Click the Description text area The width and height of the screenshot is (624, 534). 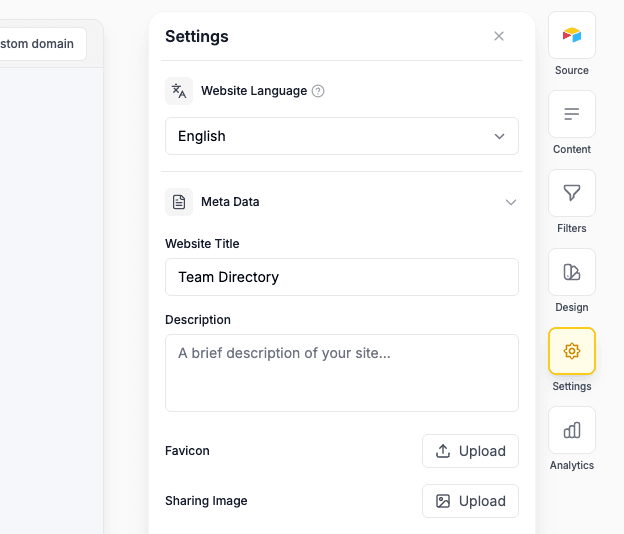(342, 373)
